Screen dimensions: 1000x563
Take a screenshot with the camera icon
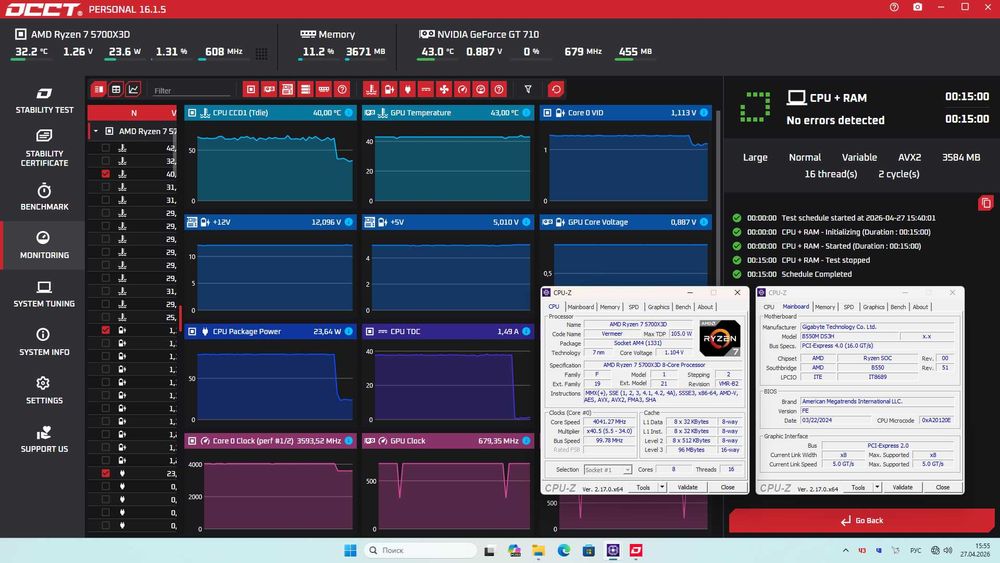pyautogui.click(x=917, y=7)
